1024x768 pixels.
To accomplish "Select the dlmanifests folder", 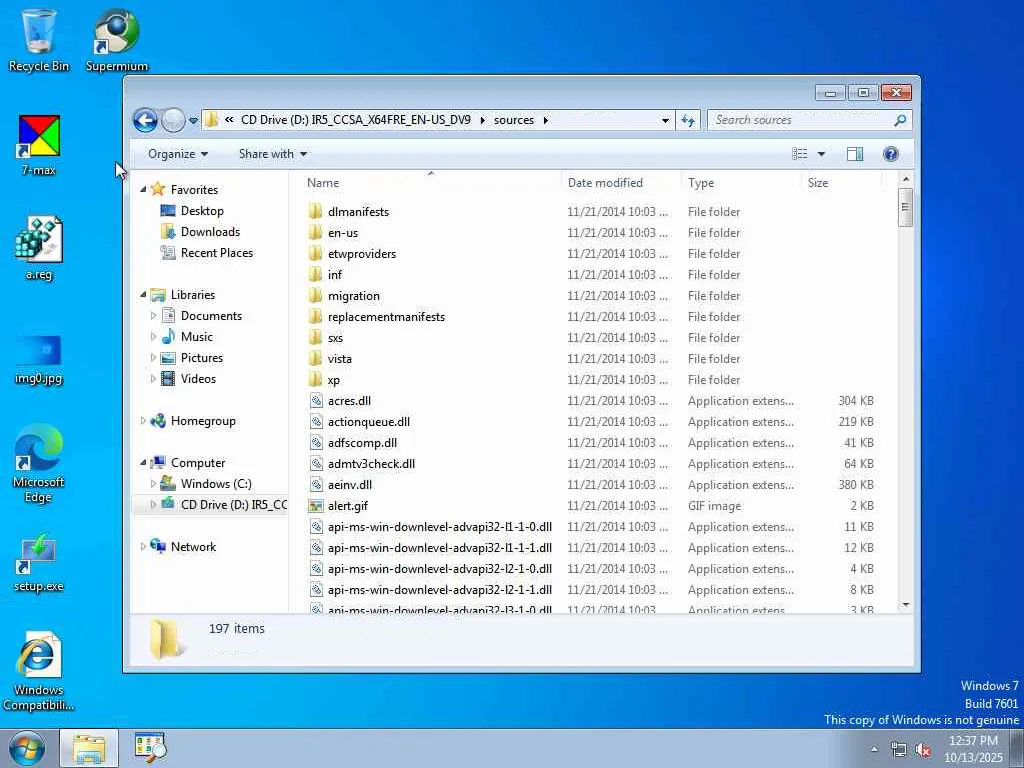I will (358, 212).
